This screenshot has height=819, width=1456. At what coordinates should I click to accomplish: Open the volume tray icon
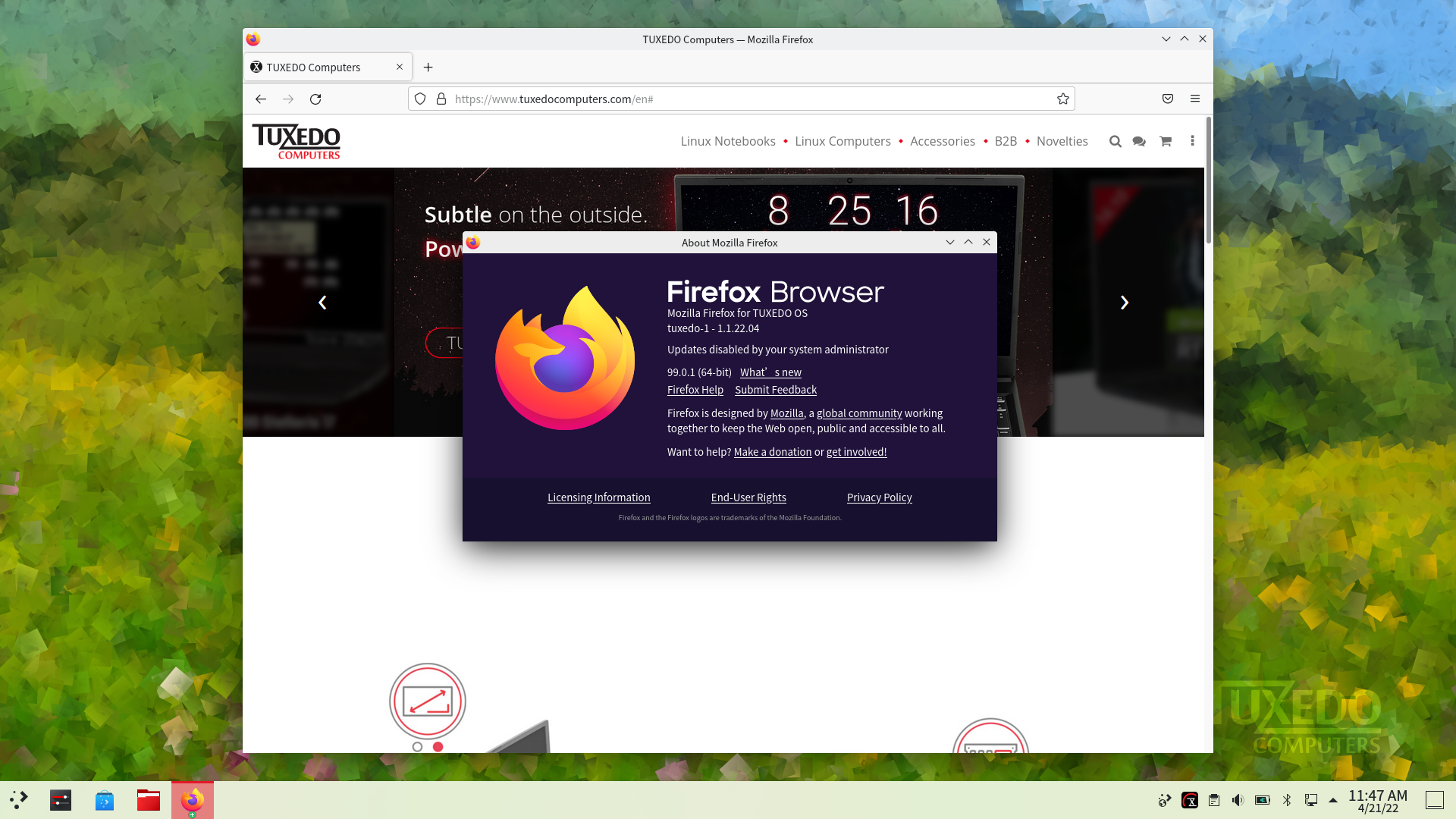[x=1238, y=800]
